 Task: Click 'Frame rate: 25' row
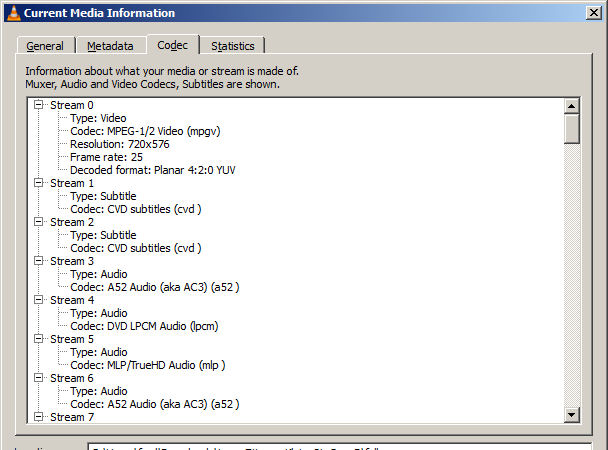[106, 157]
